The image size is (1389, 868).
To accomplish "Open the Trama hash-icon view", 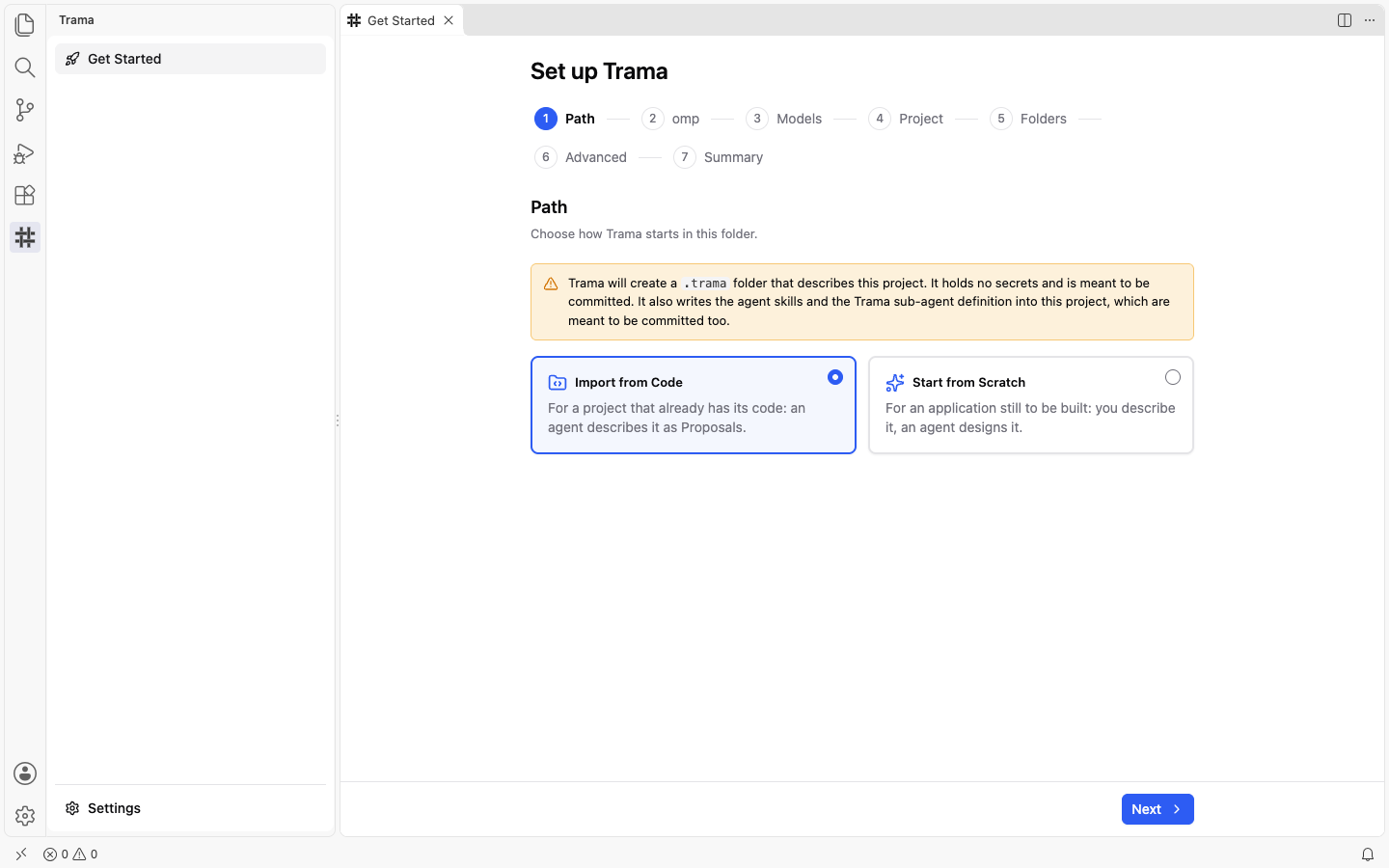I will click(25, 237).
